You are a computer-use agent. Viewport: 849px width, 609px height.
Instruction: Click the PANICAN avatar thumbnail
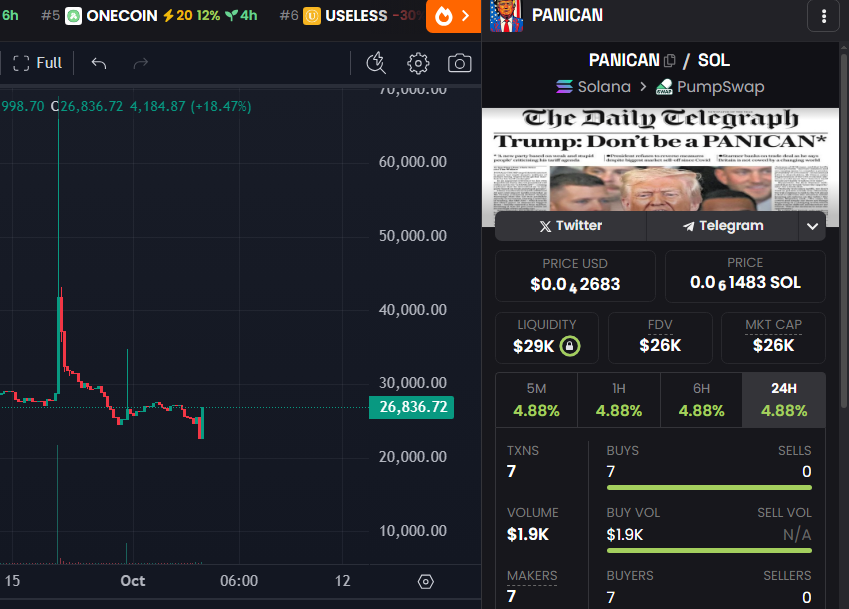coord(506,16)
